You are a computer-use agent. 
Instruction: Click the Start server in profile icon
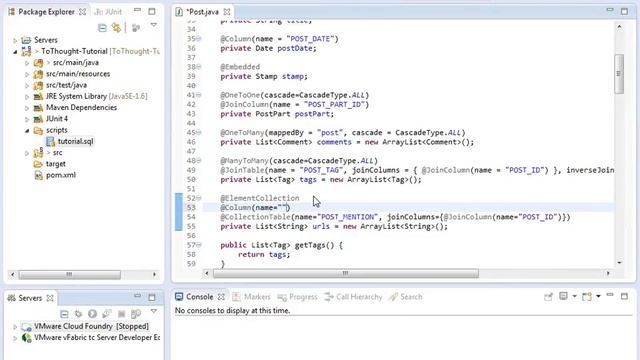[x=107, y=314]
